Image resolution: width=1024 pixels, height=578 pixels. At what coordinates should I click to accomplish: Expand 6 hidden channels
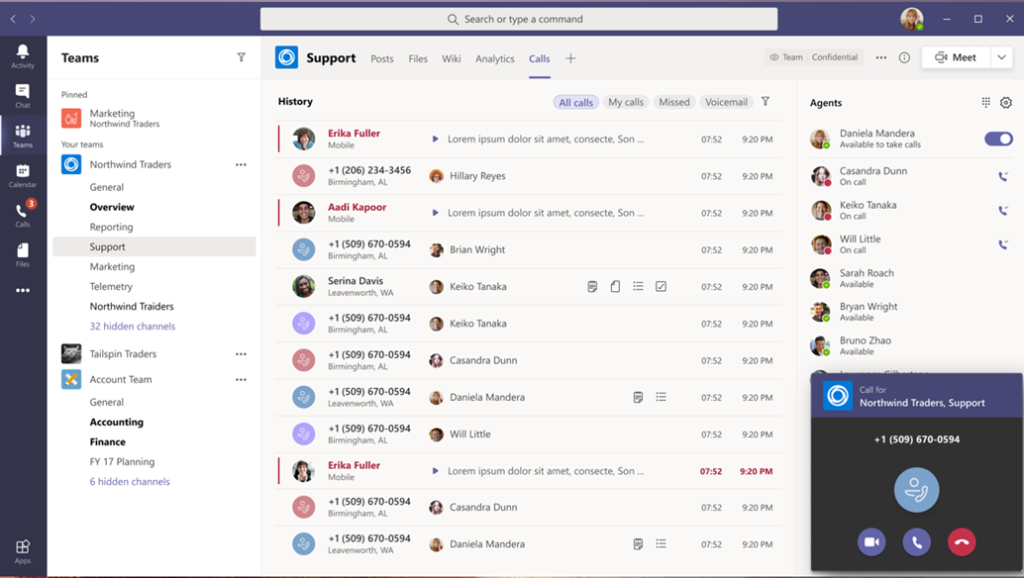tap(130, 481)
